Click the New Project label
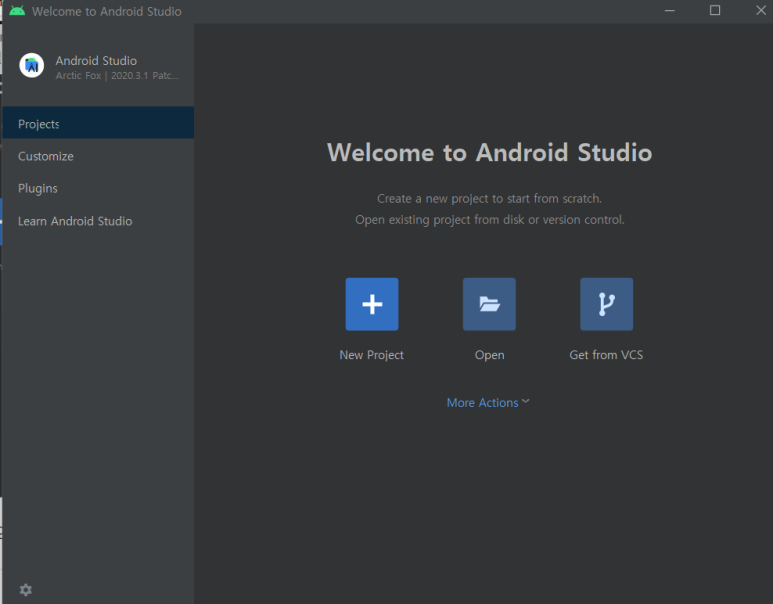The height and width of the screenshot is (604, 773). point(372,355)
